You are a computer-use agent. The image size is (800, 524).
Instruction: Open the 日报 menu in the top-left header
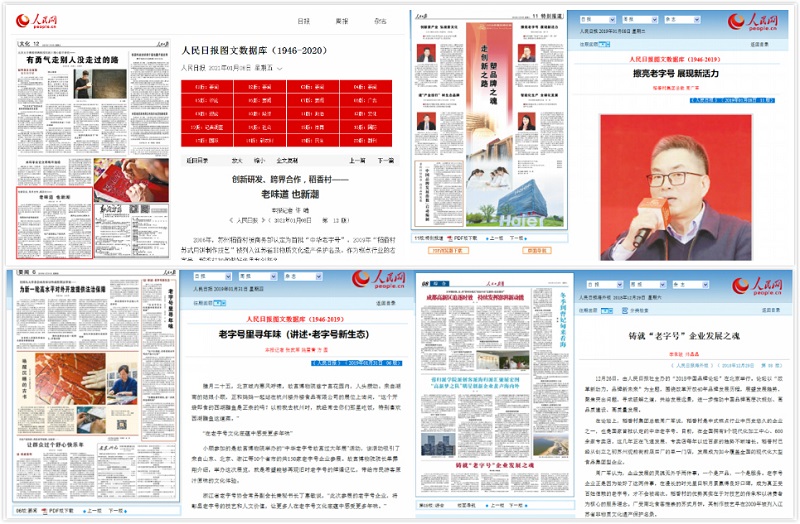pos(303,21)
